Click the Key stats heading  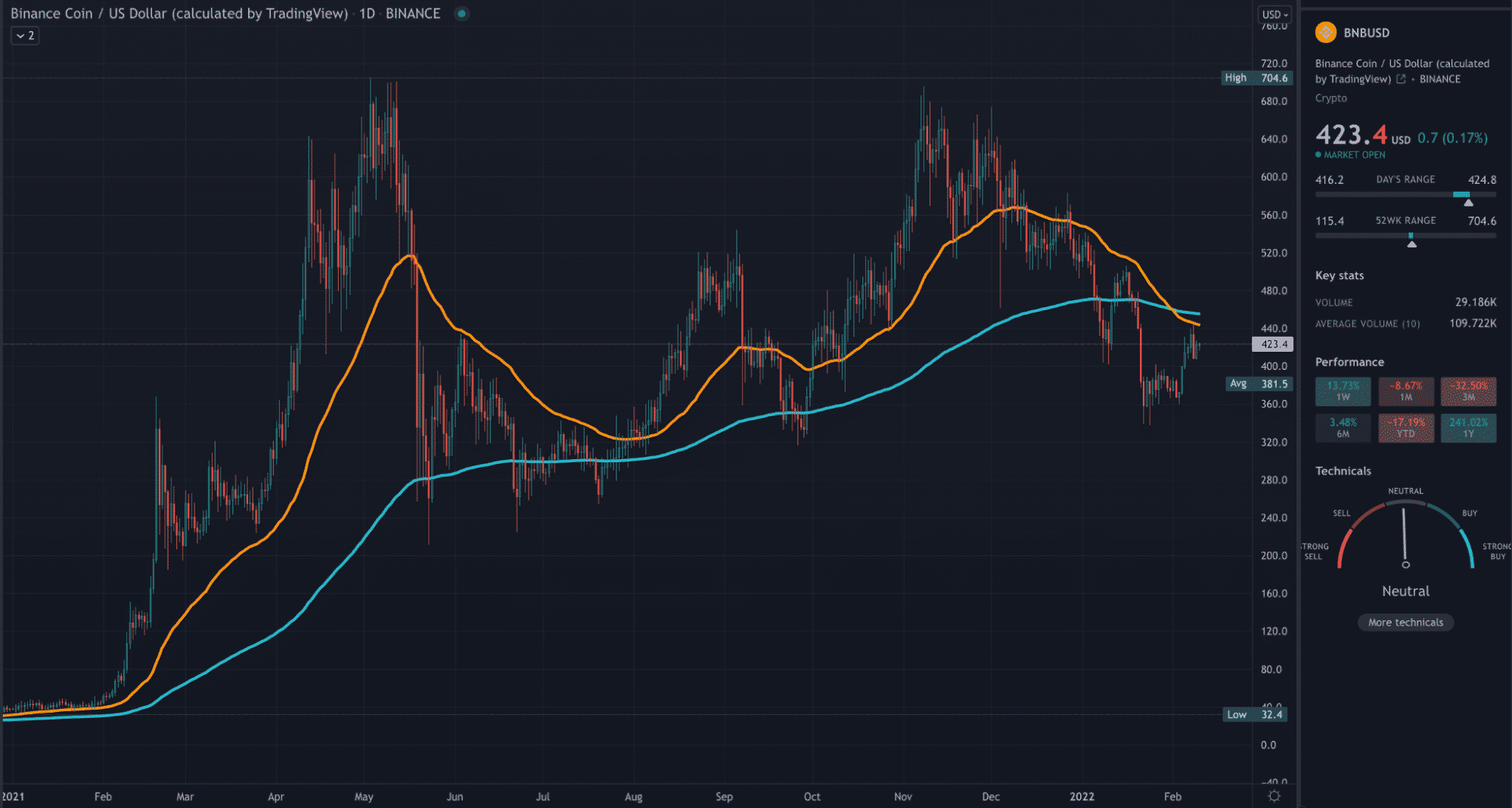(1339, 275)
